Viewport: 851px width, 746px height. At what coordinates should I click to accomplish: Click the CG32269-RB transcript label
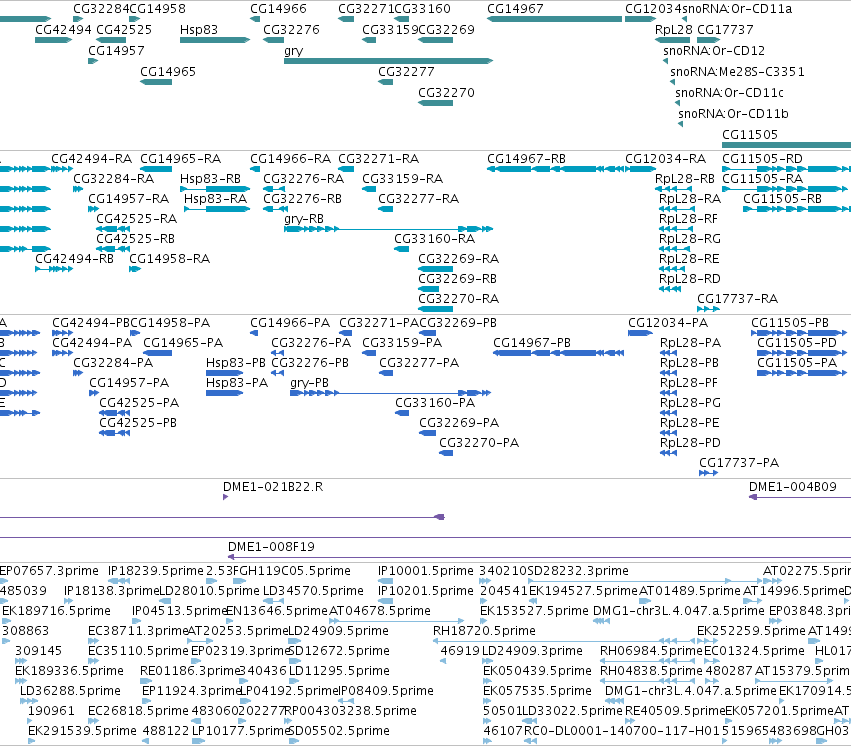point(457,278)
